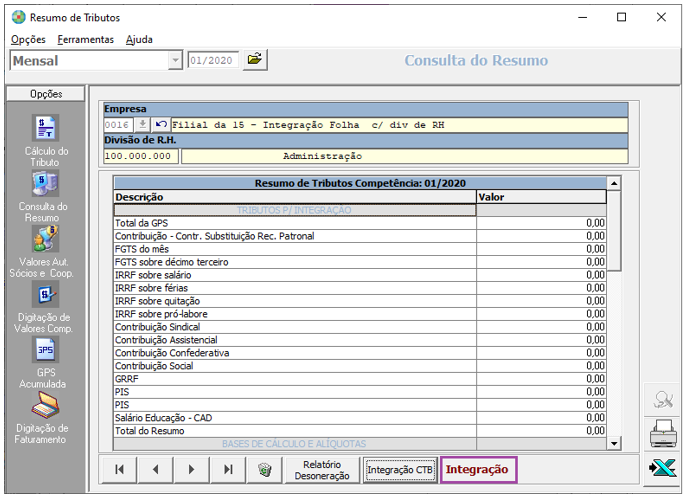Select the Total do Resumo row
Screen dimensions: 685x498
coord(360,431)
